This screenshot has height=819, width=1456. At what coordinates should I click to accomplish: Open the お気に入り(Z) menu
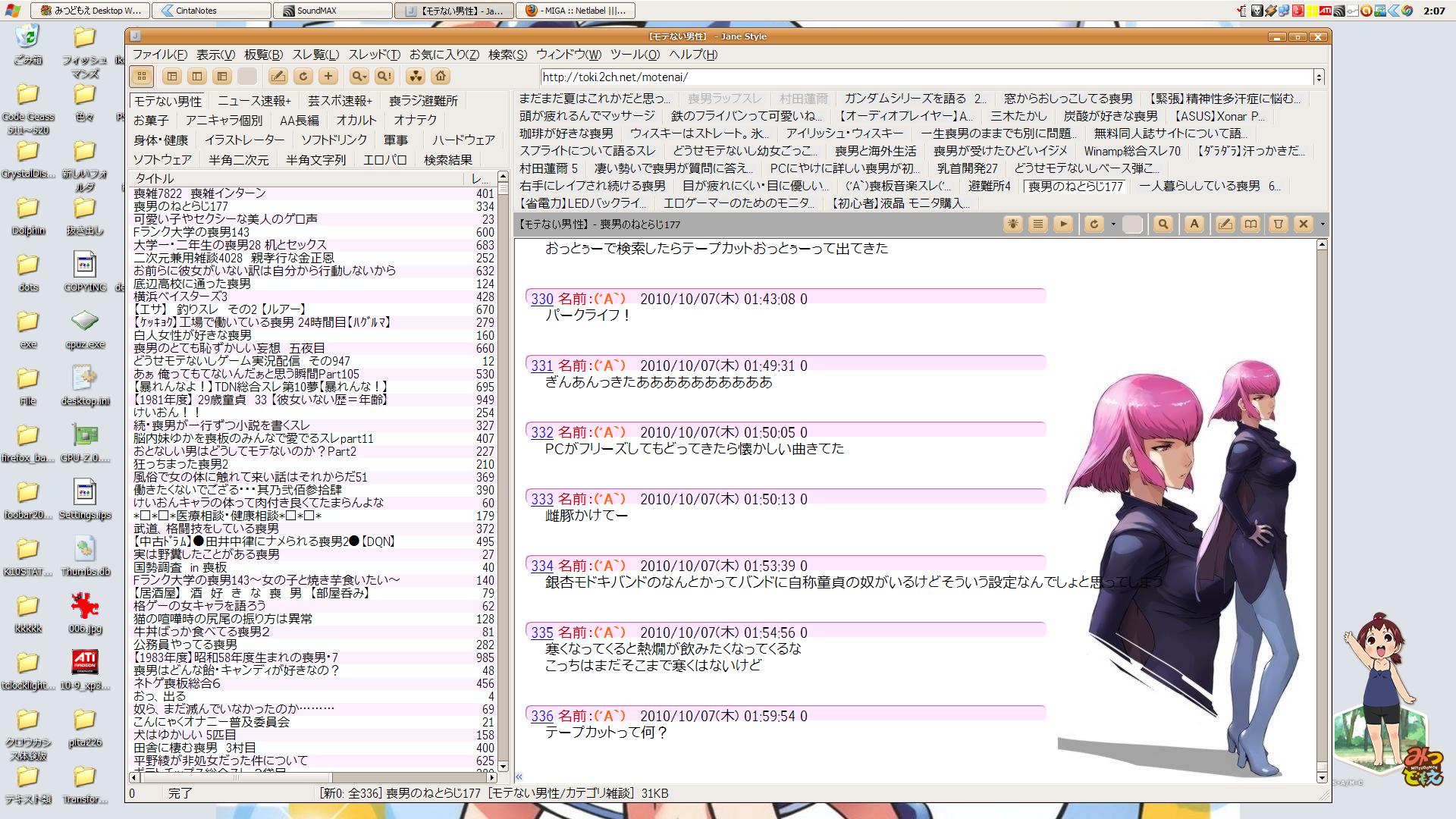(x=444, y=55)
